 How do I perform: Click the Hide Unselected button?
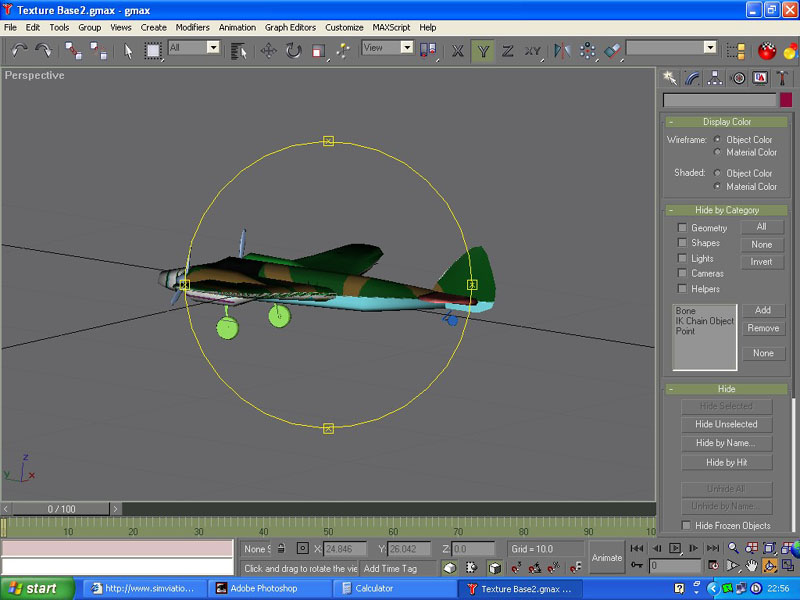(726, 424)
